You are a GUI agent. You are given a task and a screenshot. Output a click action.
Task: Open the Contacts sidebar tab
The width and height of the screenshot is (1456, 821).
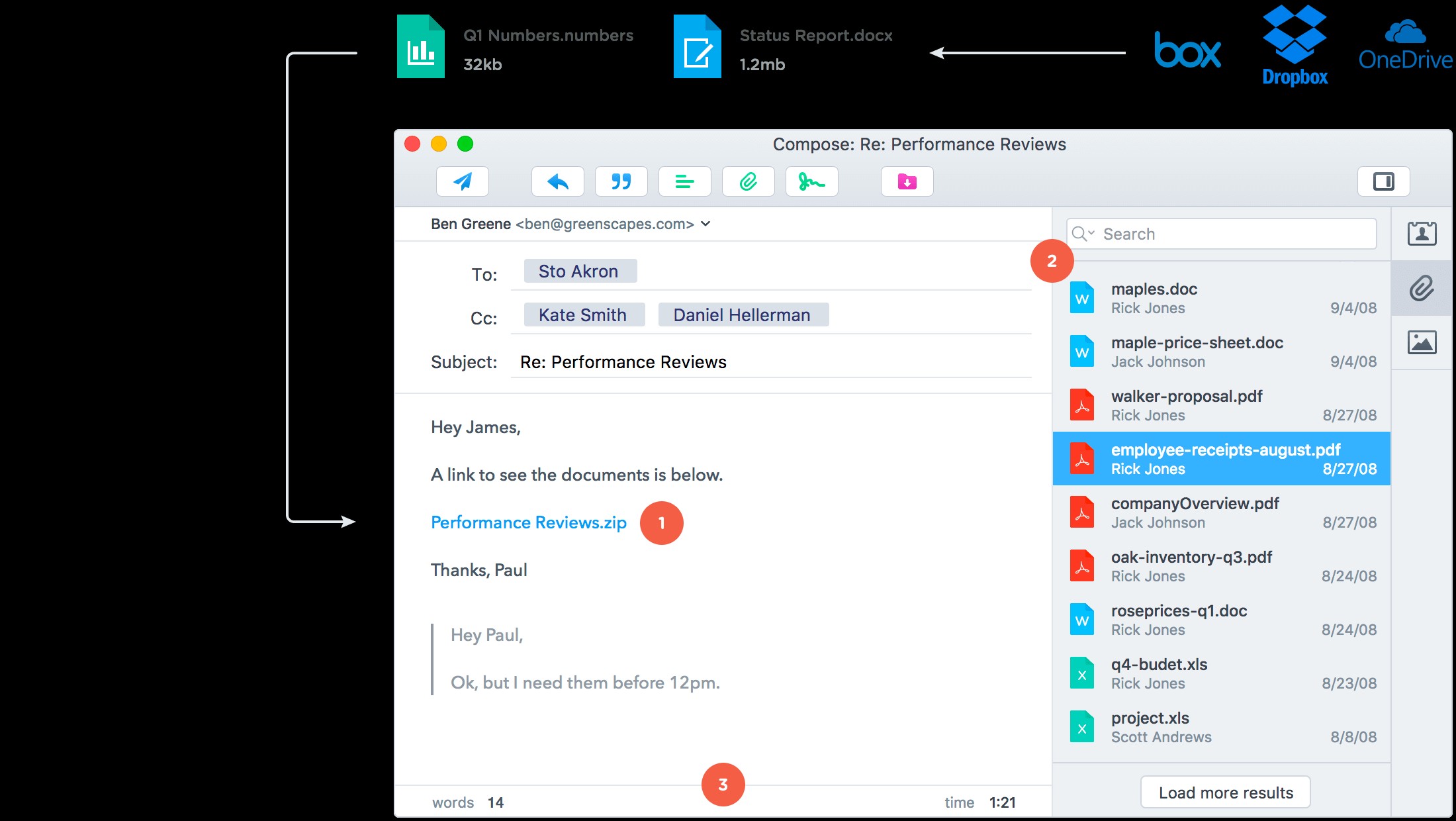click(1422, 234)
